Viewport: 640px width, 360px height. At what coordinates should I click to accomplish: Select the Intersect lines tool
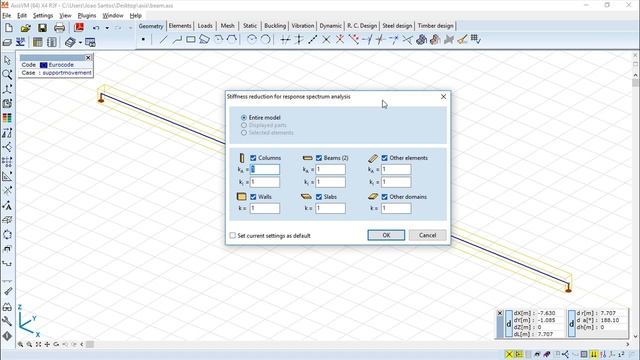(x=326, y=40)
